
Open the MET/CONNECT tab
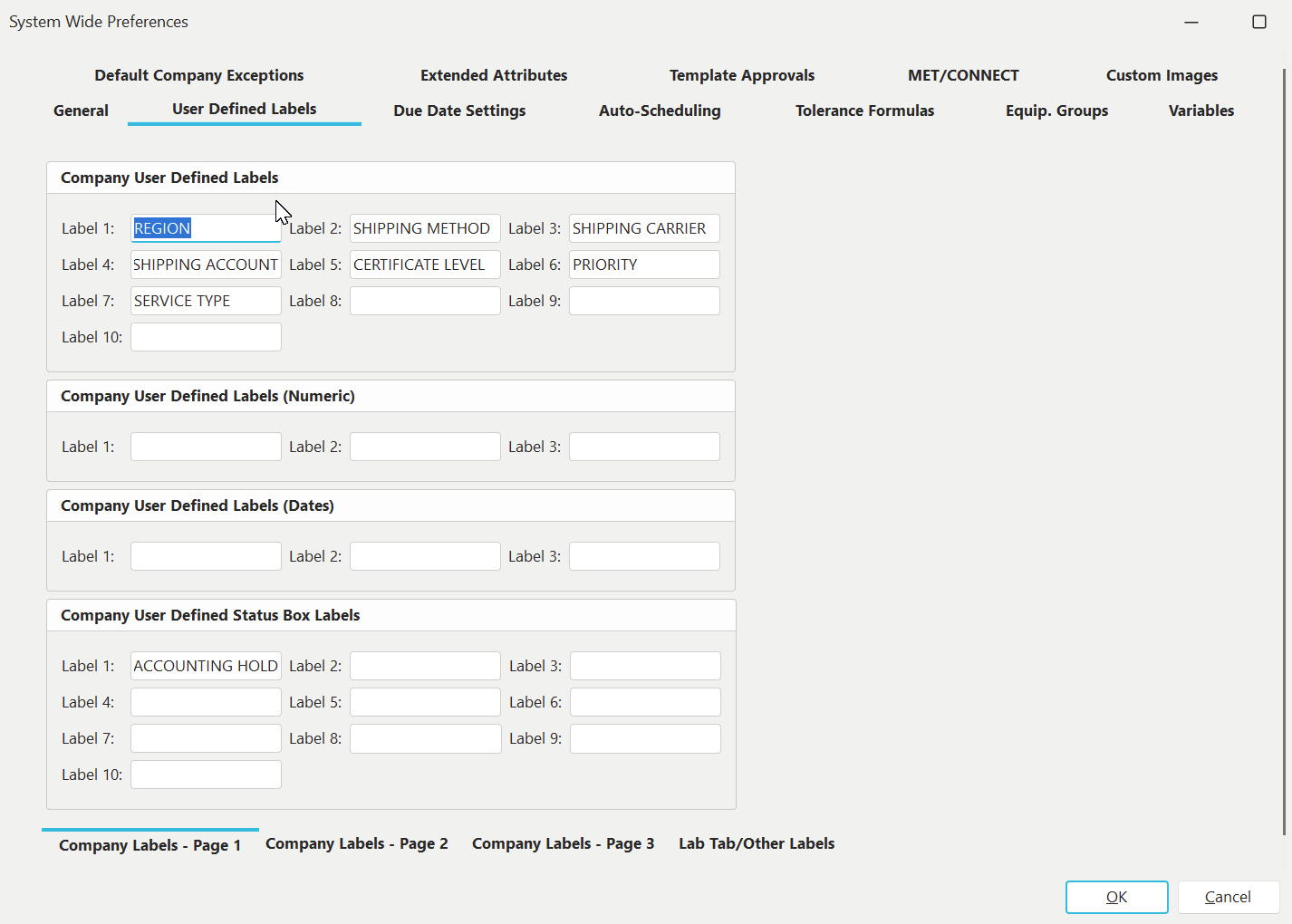coord(963,75)
